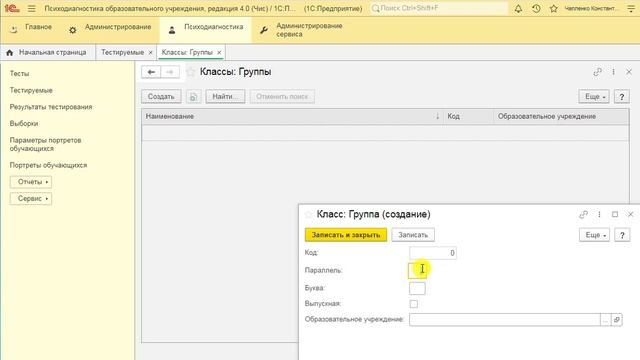This screenshot has height=360, width=640.
Task: Open three-dot menu in the creation dialog
Action: point(599,214)
